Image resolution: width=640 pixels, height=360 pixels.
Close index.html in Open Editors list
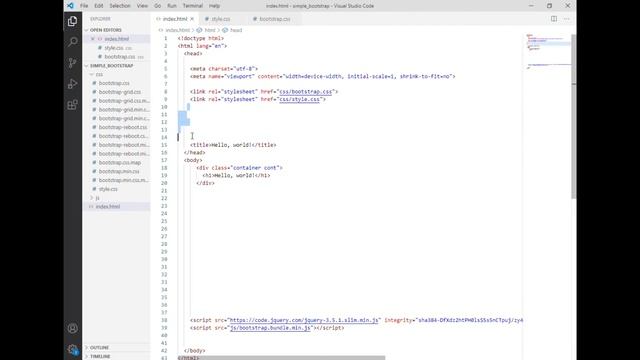pyautogui.click(x=93, y=39)
